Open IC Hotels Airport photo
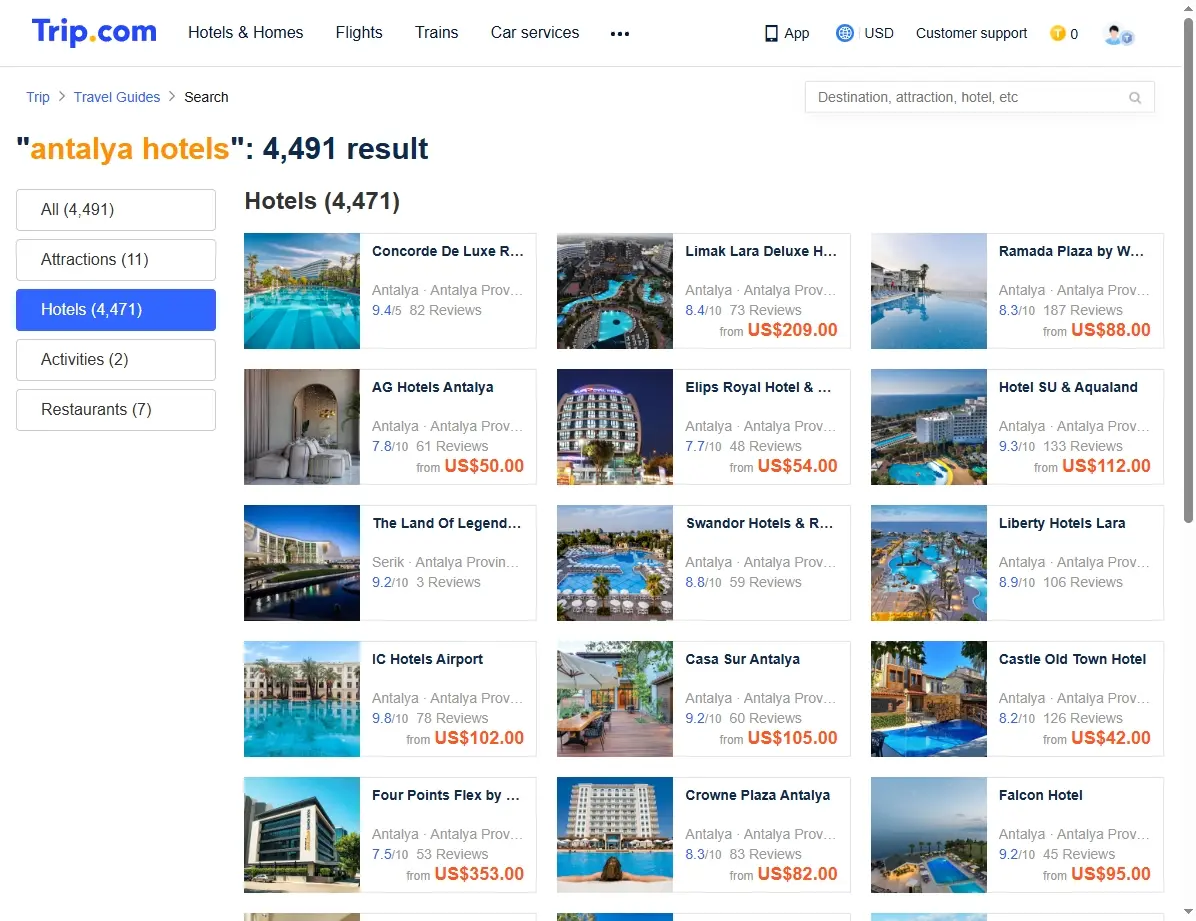This screenshot has width=1196, height=921. [x=302, y=698]
